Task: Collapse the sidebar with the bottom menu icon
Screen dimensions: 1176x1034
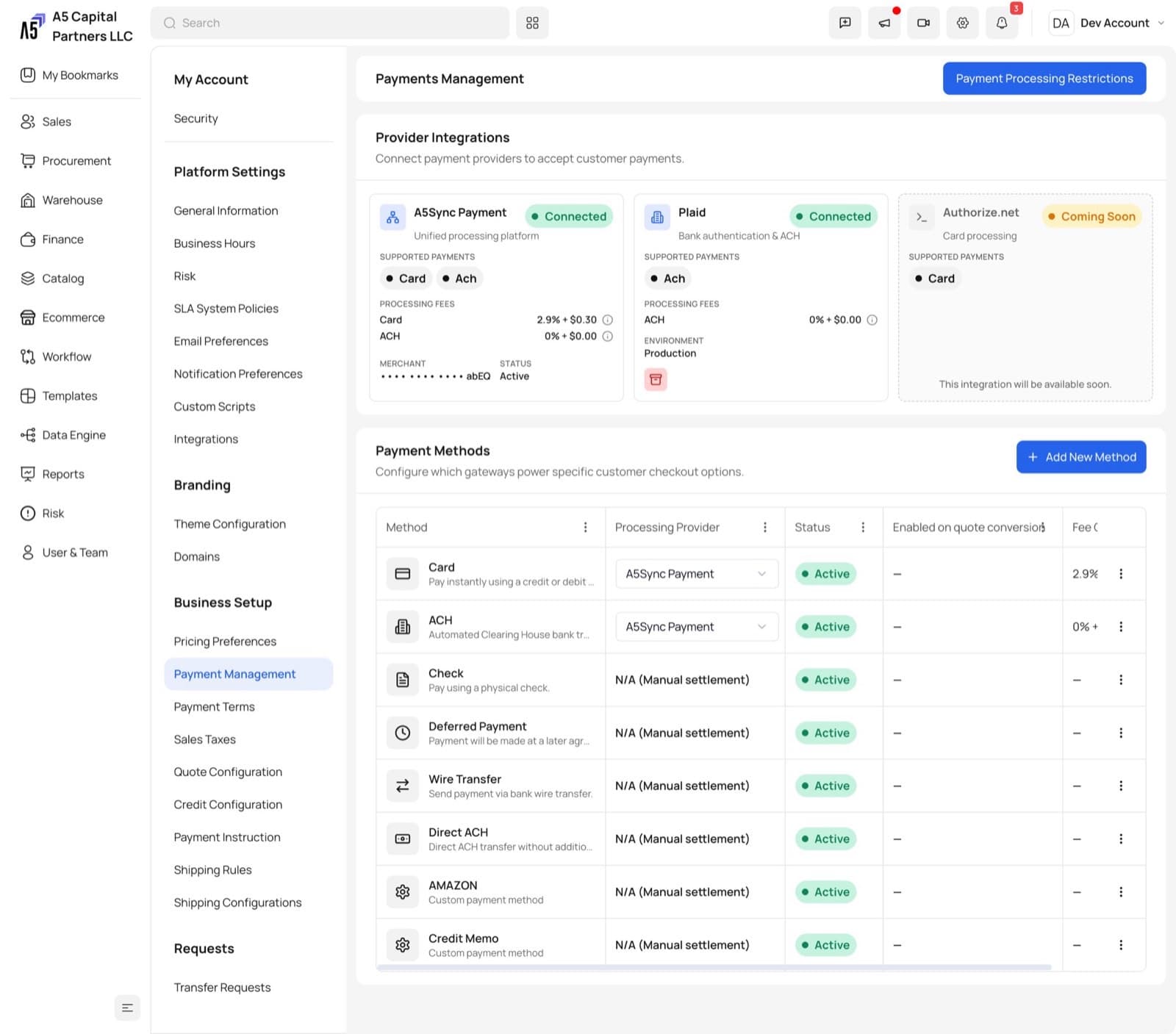Action: [x=127, y=1008]
